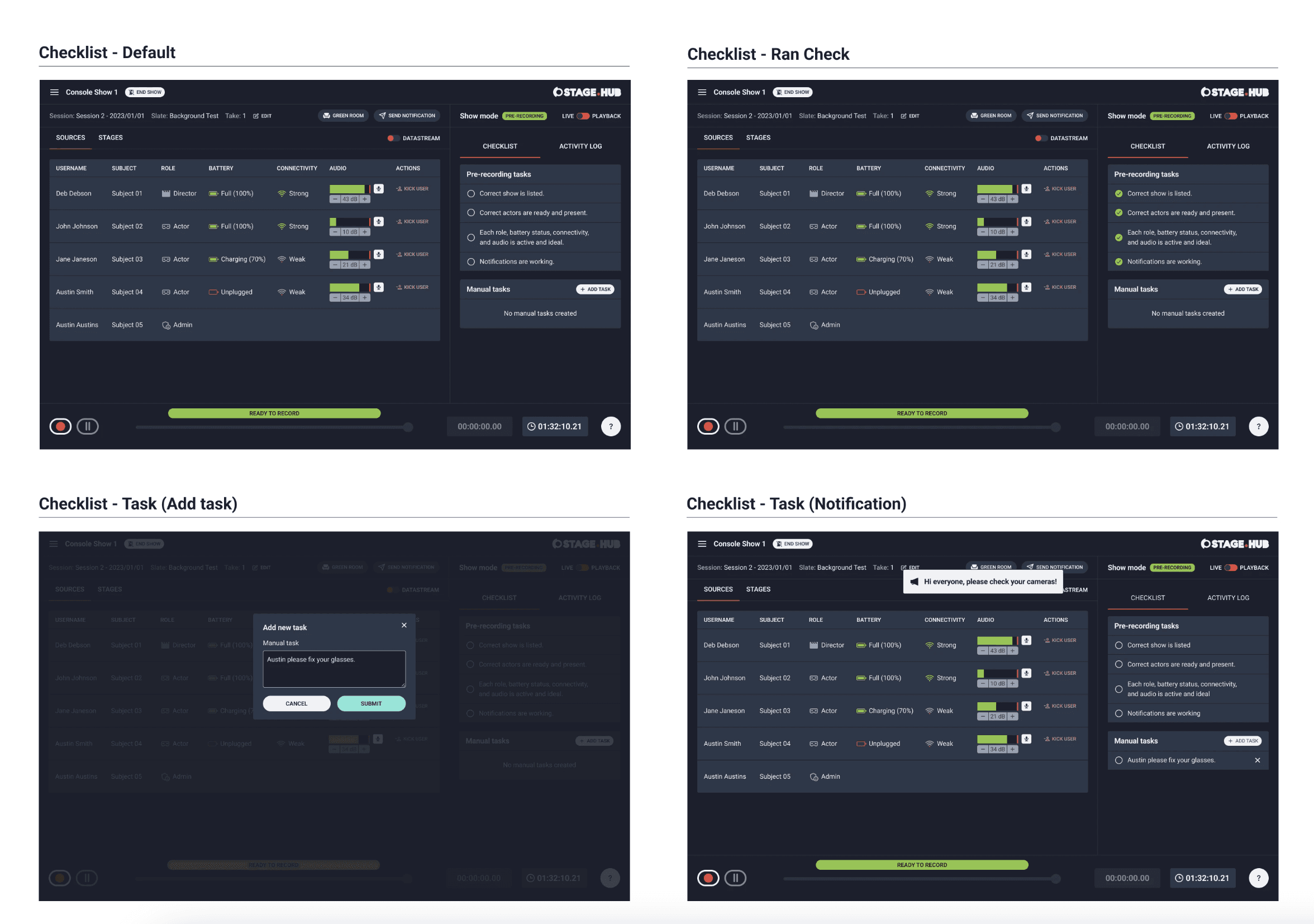Uncheck 'Correct show is listed' in Checklist - Ran Check
Viewport: 1314px width, 924px height.
[x=1119, y=193]
